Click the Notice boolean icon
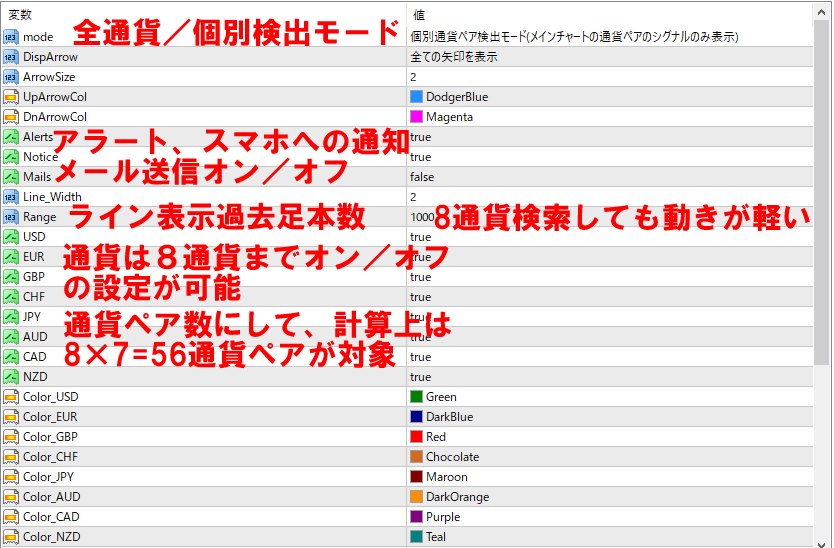The image size is (834, 548). [11, 157]
